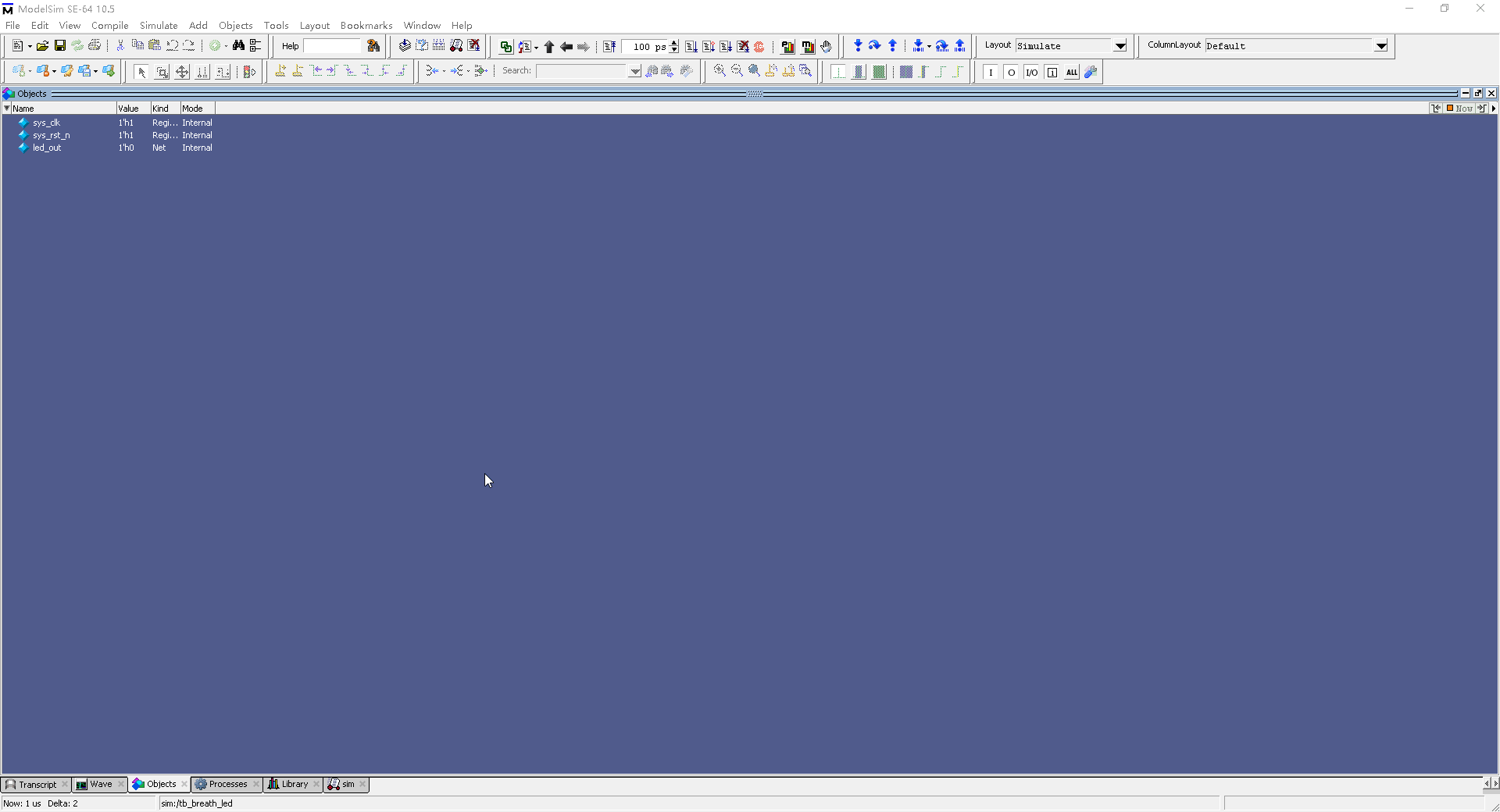Click the Performance profiling P icon
Screen dimensions: 1500x812
(788, 47)
